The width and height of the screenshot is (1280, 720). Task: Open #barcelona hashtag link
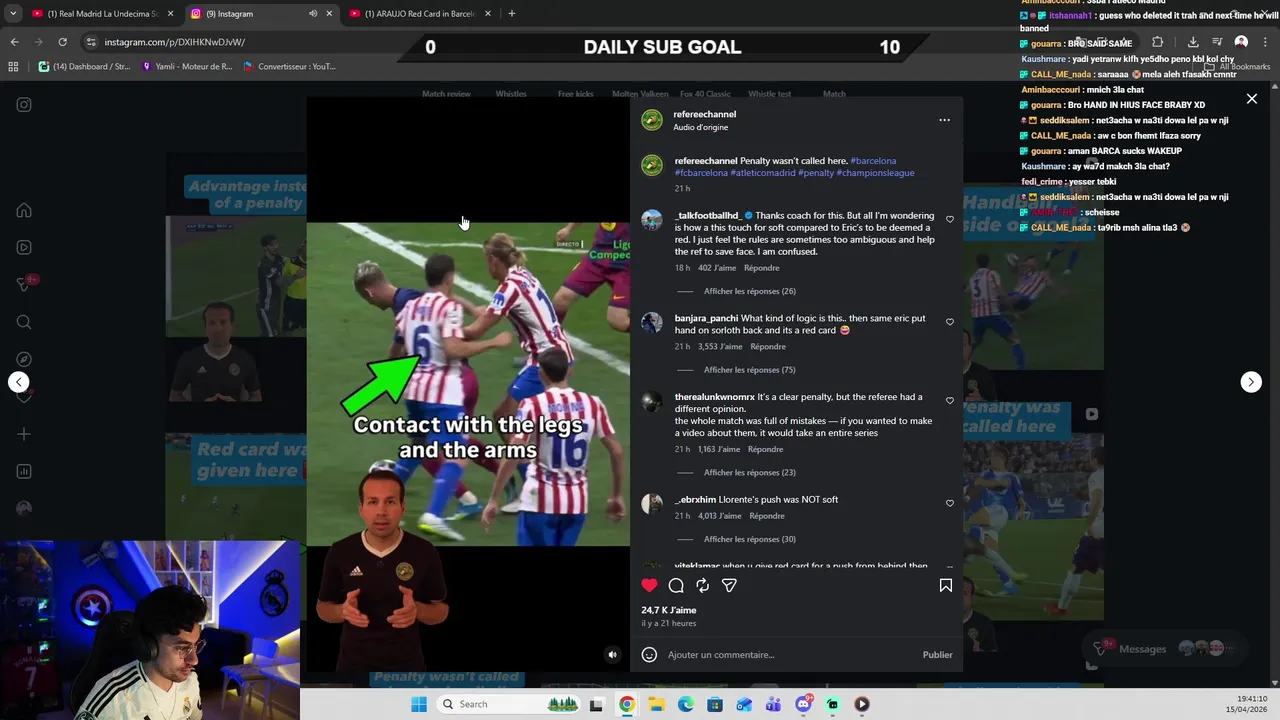tap(873, 161)
